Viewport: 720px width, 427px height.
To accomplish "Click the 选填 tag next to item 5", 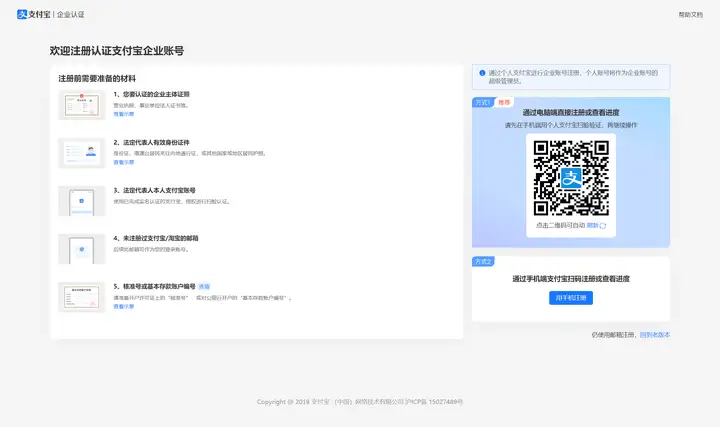I will (204, 287).
